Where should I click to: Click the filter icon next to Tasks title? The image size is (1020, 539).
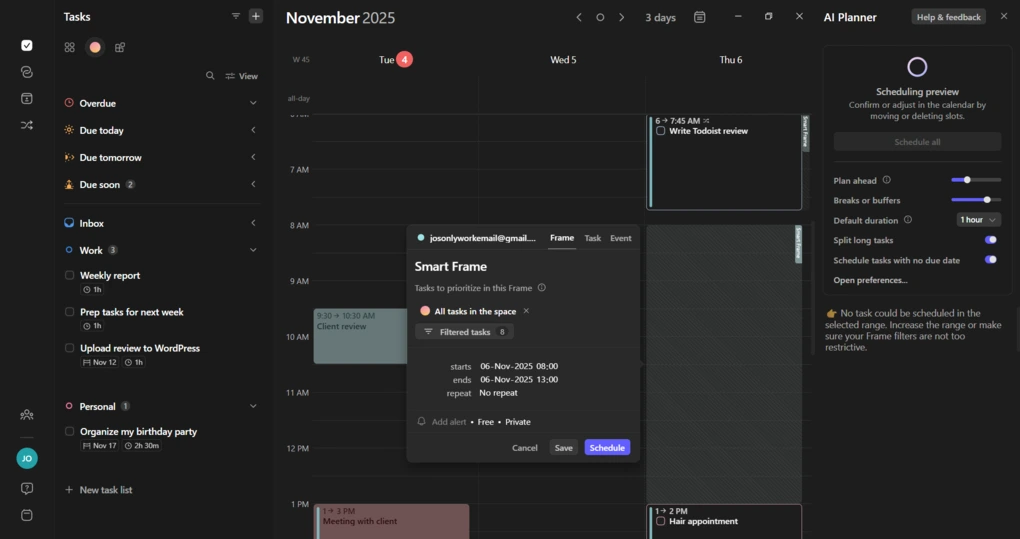tap(235, 16)
